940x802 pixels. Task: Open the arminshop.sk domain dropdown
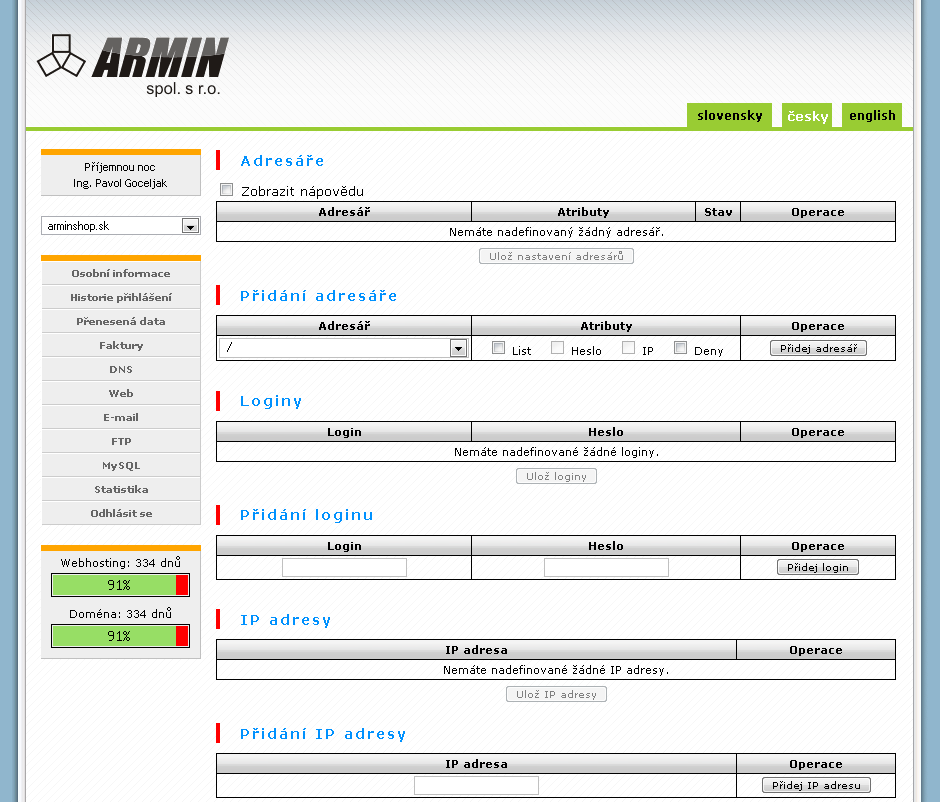click(120, 226)
